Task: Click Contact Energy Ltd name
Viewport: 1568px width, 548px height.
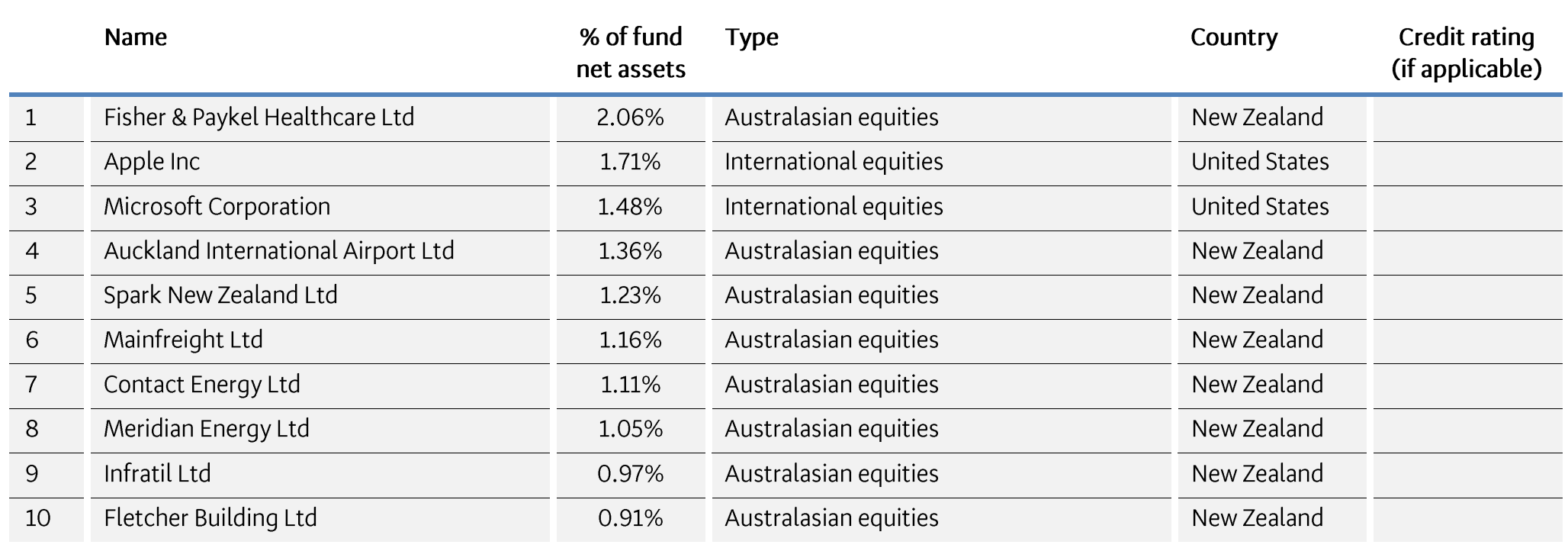Action: tap(201, 385)
